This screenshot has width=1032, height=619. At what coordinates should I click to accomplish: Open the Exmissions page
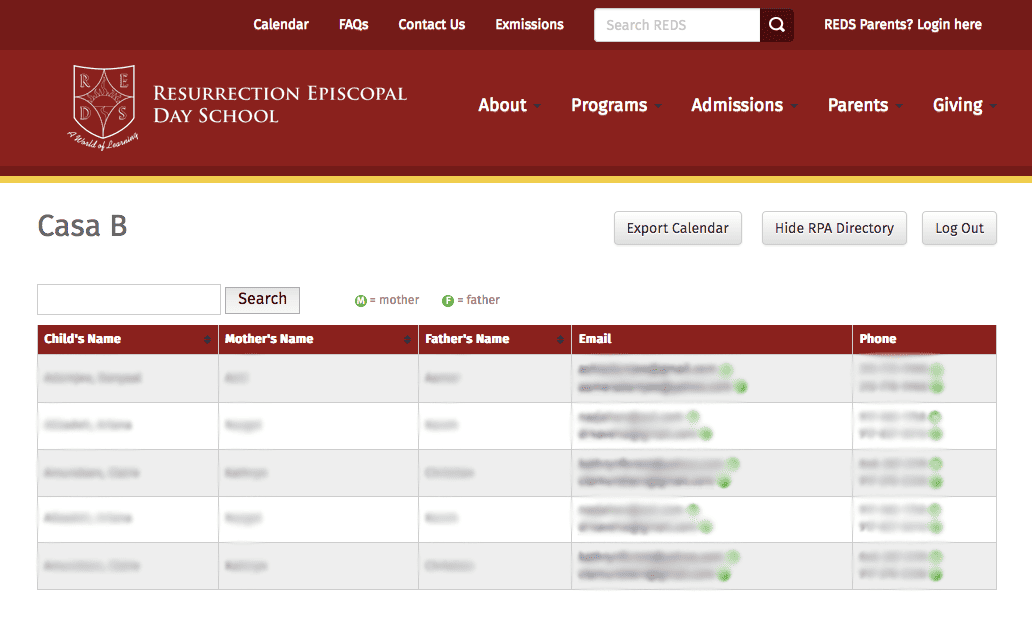[529, 24]
